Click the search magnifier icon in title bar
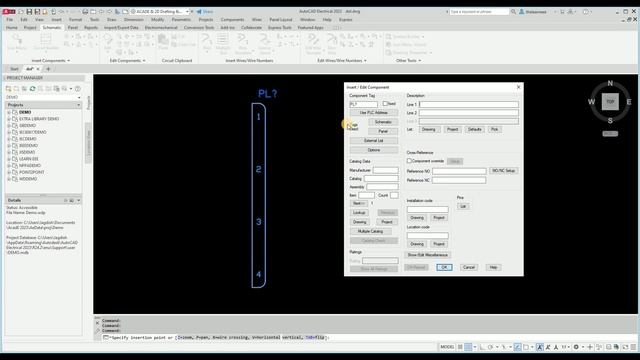The image size is (640, 360). click(x=513, y=12)
